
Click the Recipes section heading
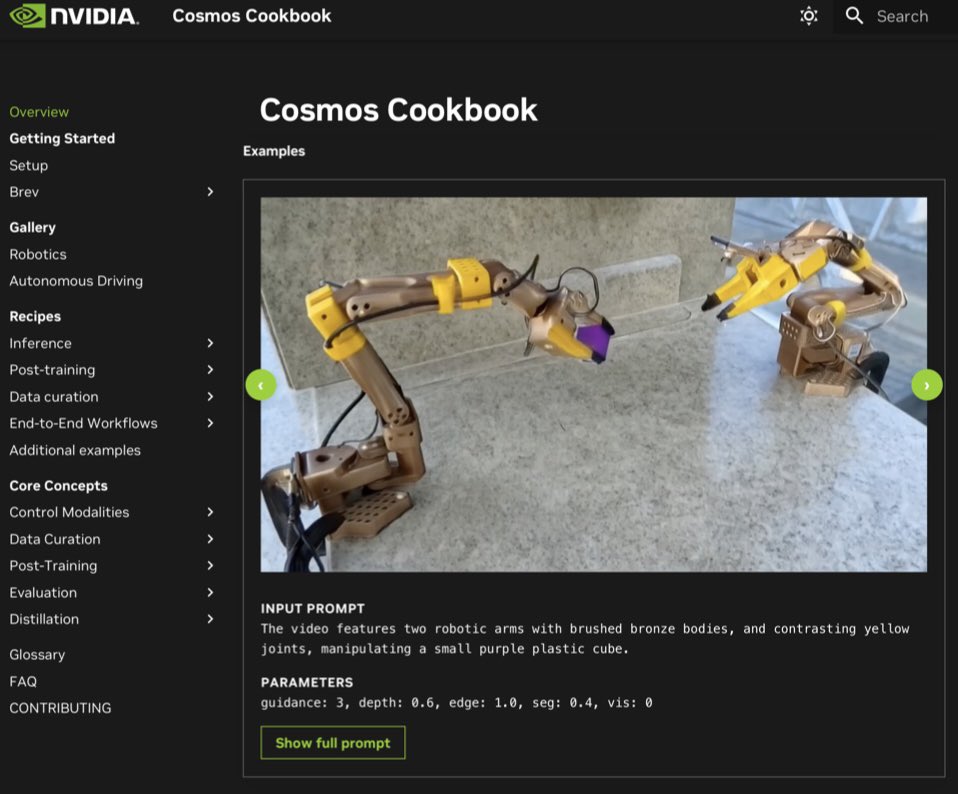point(35,316)
